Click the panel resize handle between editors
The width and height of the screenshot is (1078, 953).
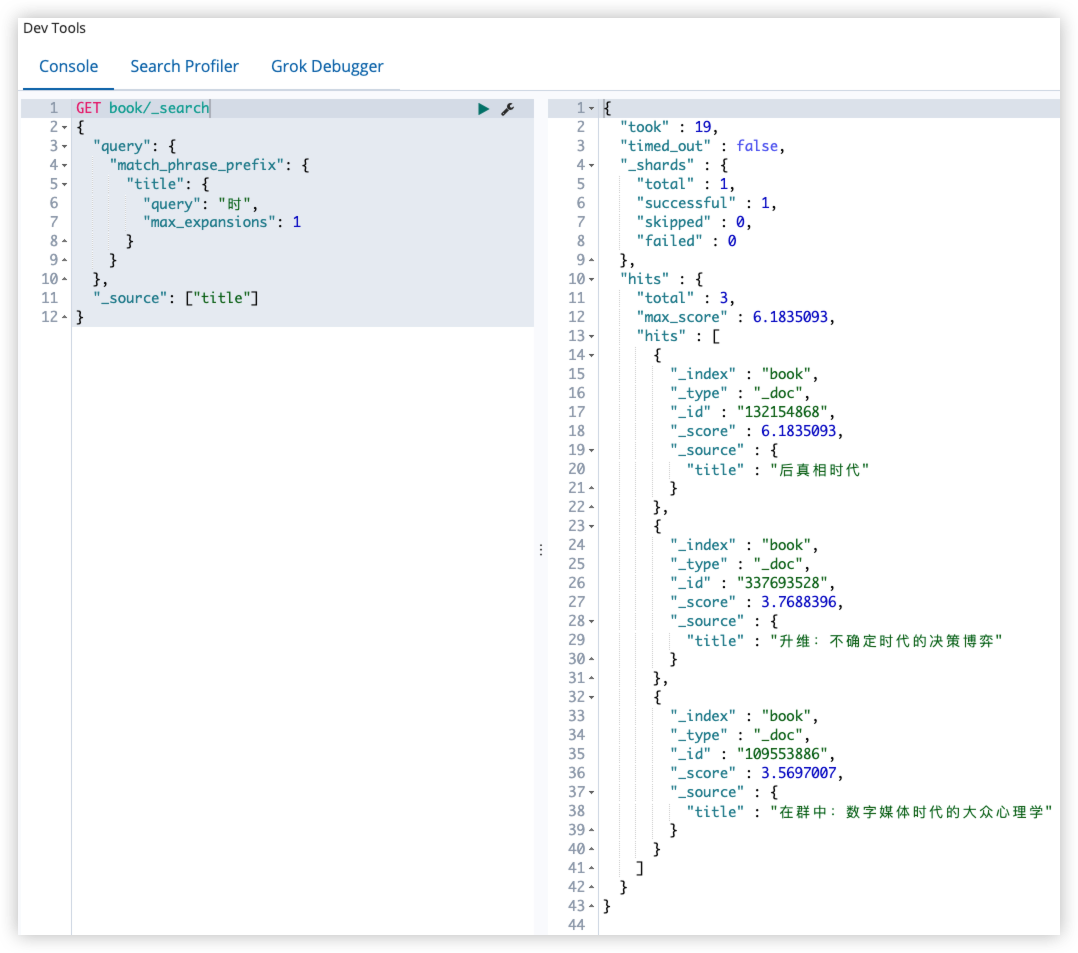click(x=541, y=549)
